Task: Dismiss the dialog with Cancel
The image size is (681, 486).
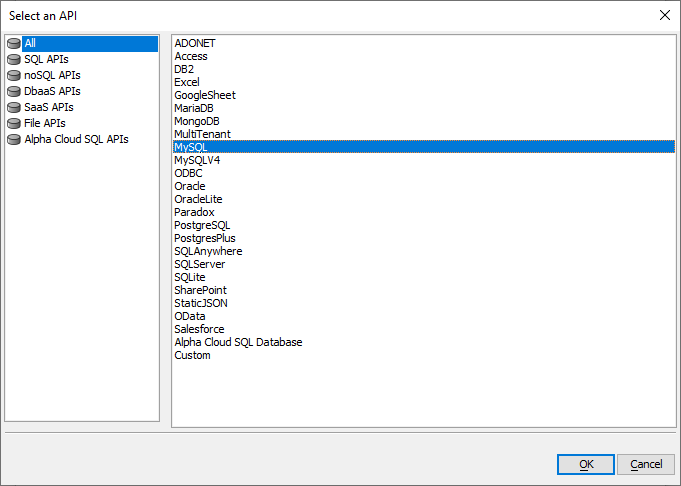Action: point(646,465)
